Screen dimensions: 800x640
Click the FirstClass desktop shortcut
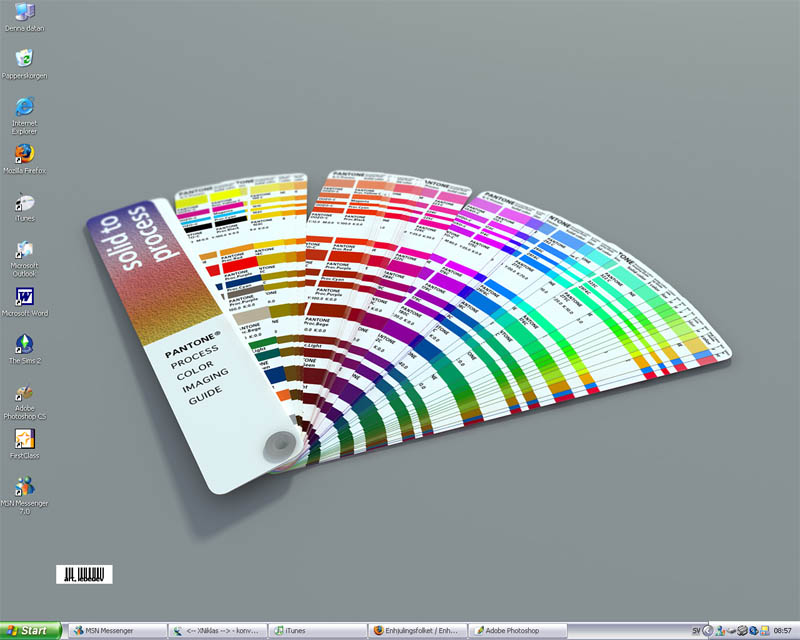click(x=24, y=444)
